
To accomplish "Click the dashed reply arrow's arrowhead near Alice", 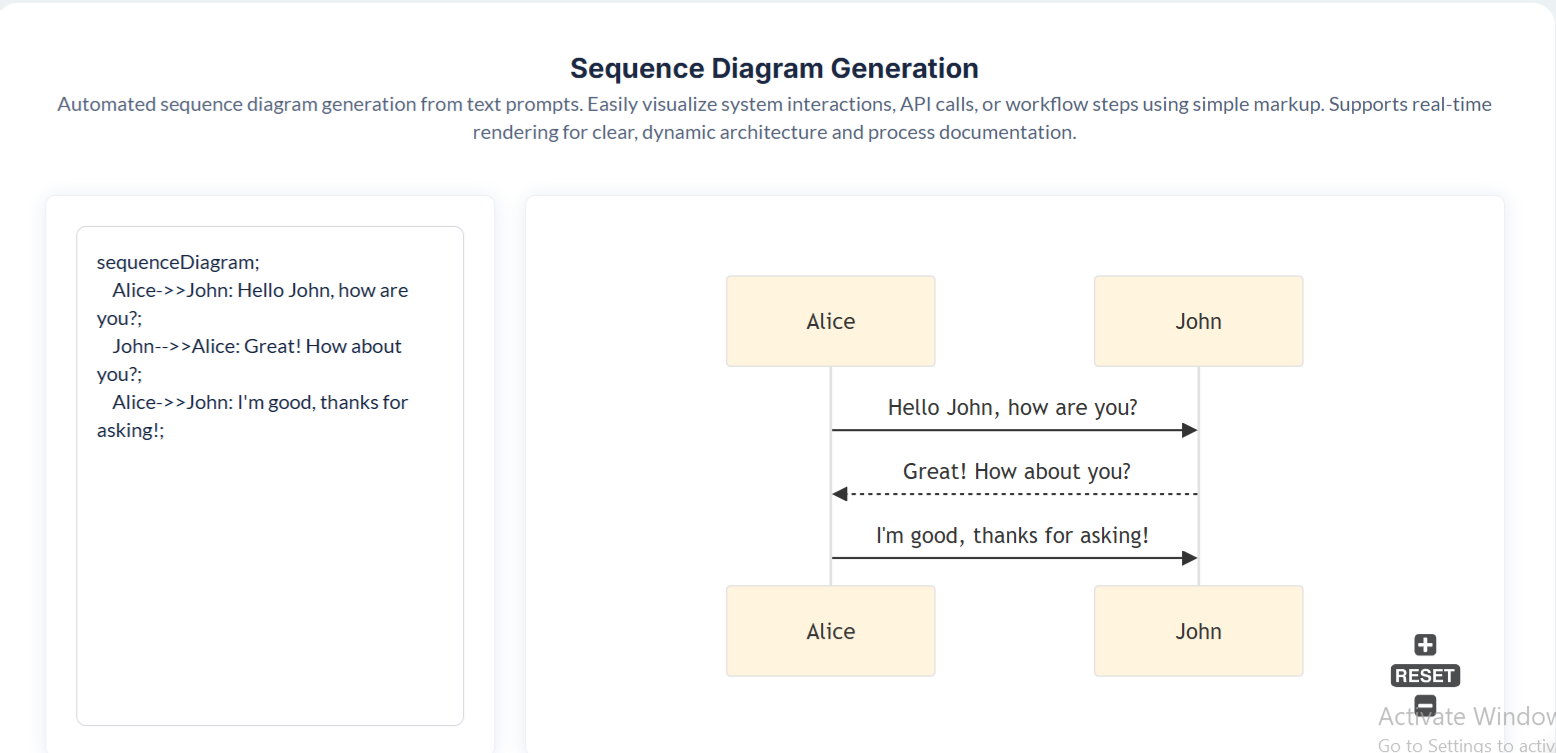I will click(840, 494).
